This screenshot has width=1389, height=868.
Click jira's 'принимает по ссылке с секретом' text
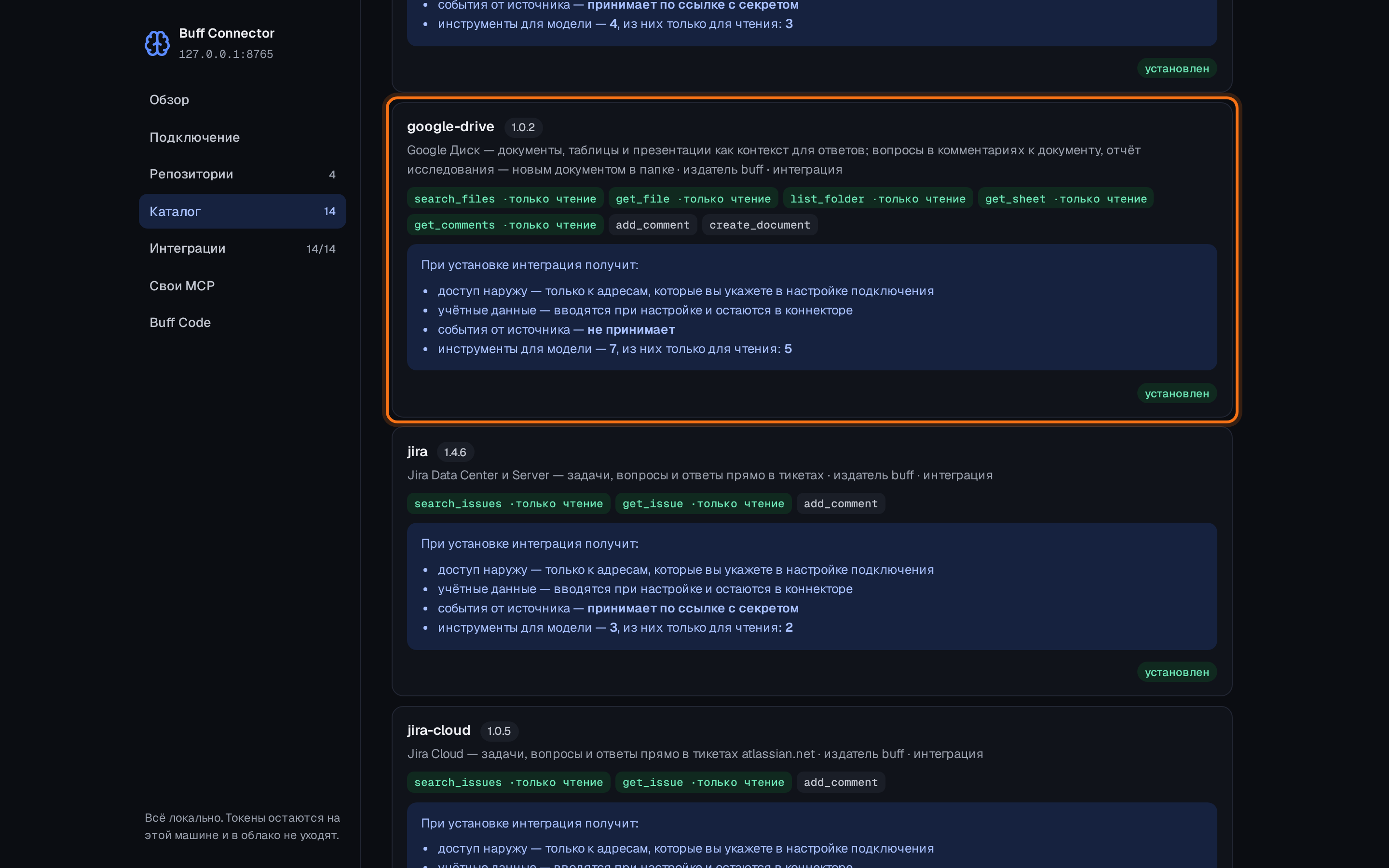(x=693, y=609)
